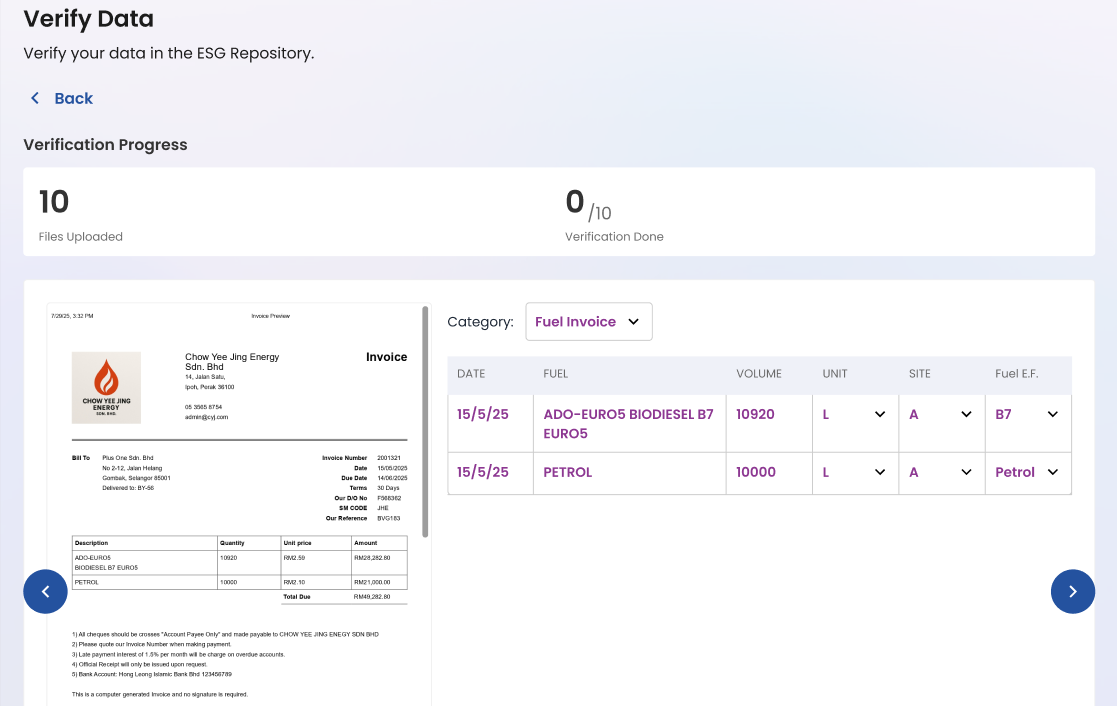Open the SITE dropdown in the PETROL row
This screenshot has width=1117, height=706.
(965, 472)
